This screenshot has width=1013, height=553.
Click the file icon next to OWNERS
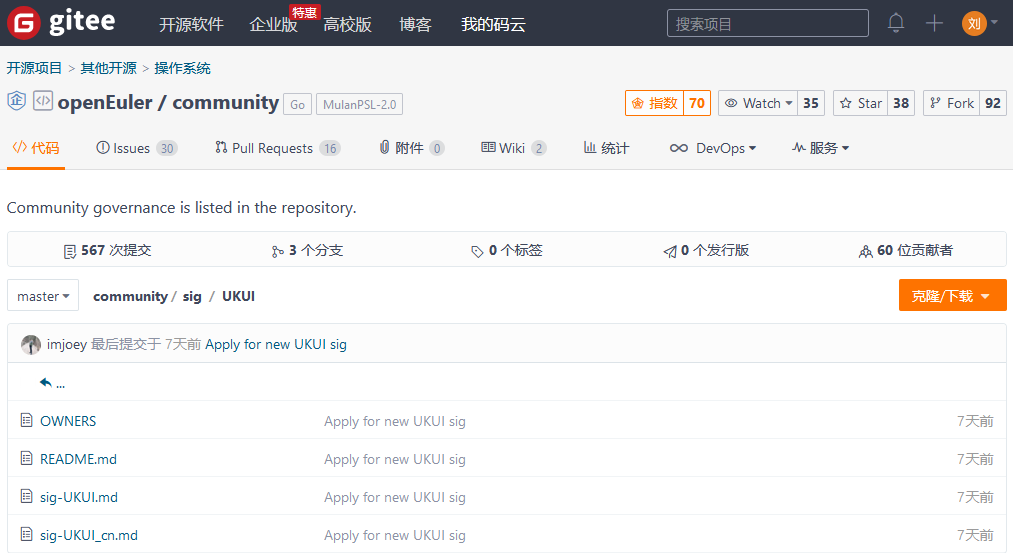pyautogui.click(x=27, y=421)
